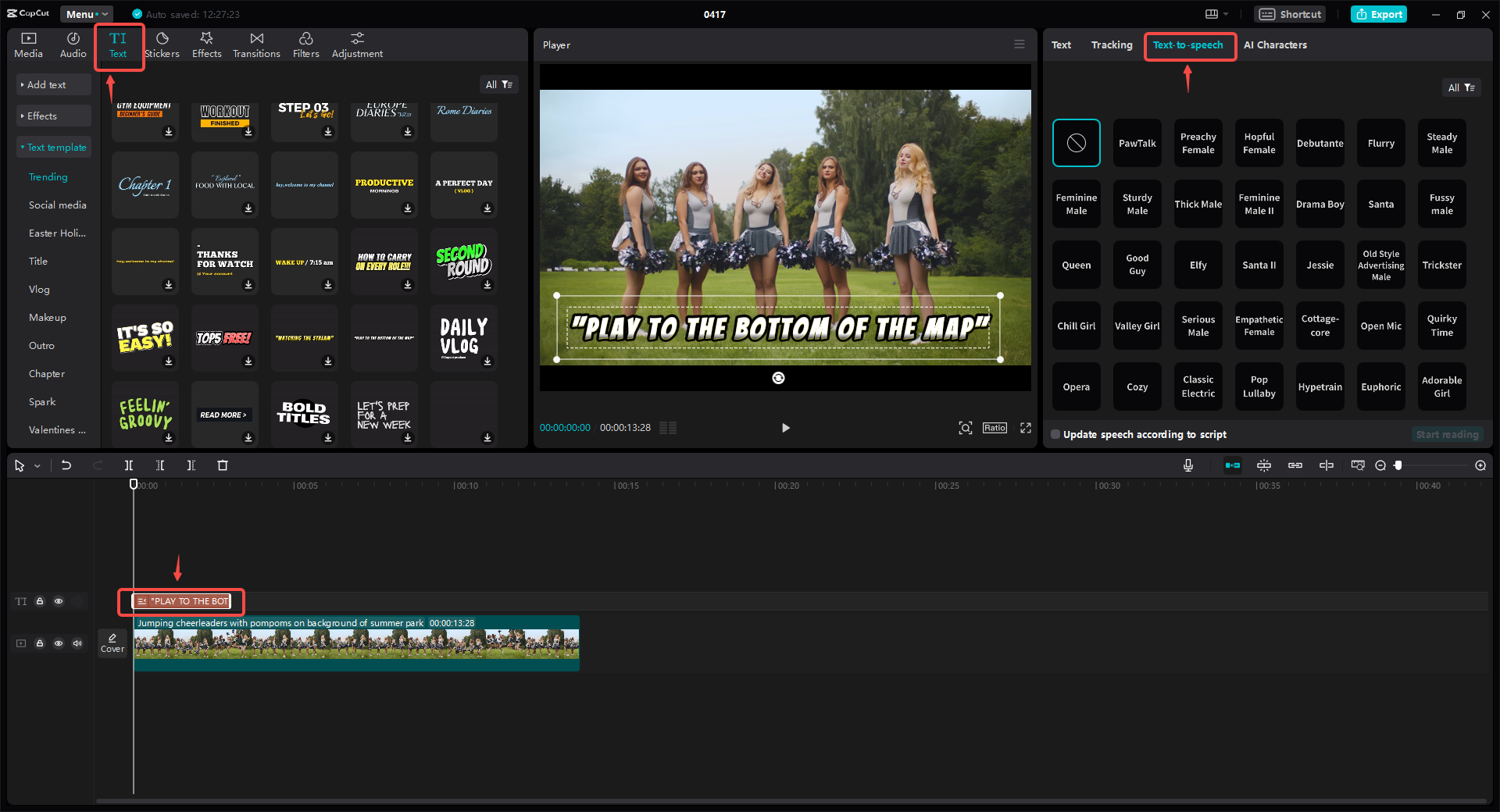Switch to the Text-to-speech tab
The image size is (1500, 812).
pyautogui.click(x=1188, y=45)
